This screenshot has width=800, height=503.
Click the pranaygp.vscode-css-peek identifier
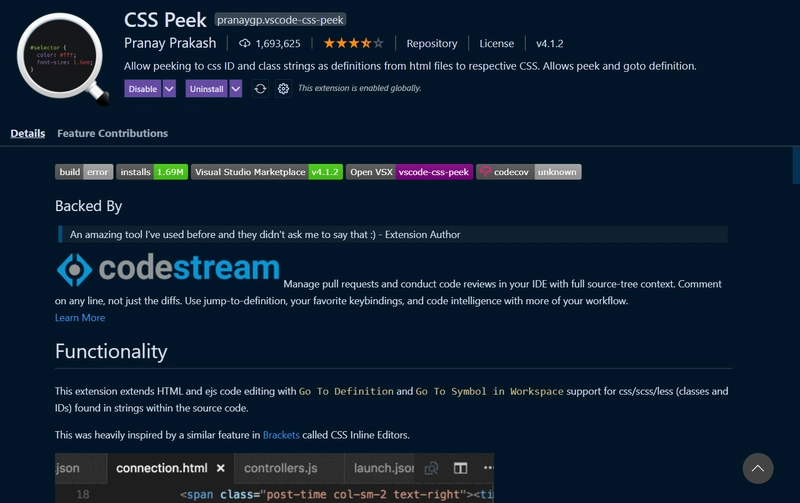[x=280, y=20]
